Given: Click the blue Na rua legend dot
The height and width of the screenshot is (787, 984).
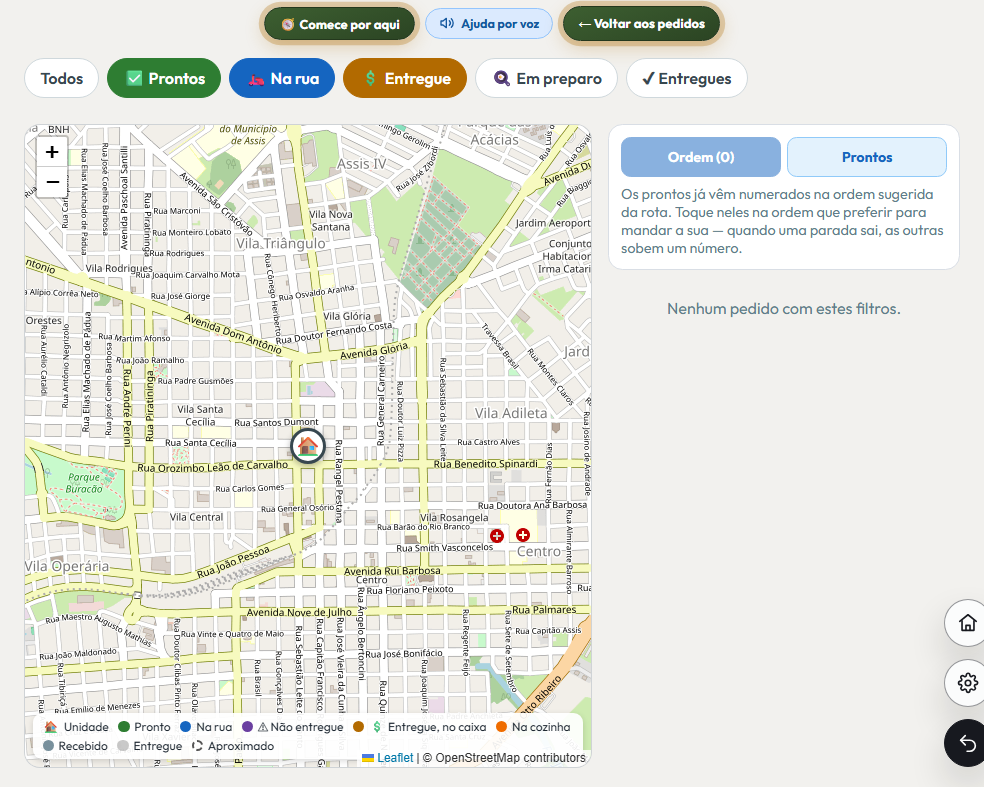Looking at the screenshot, I should [x=185, y=727].
